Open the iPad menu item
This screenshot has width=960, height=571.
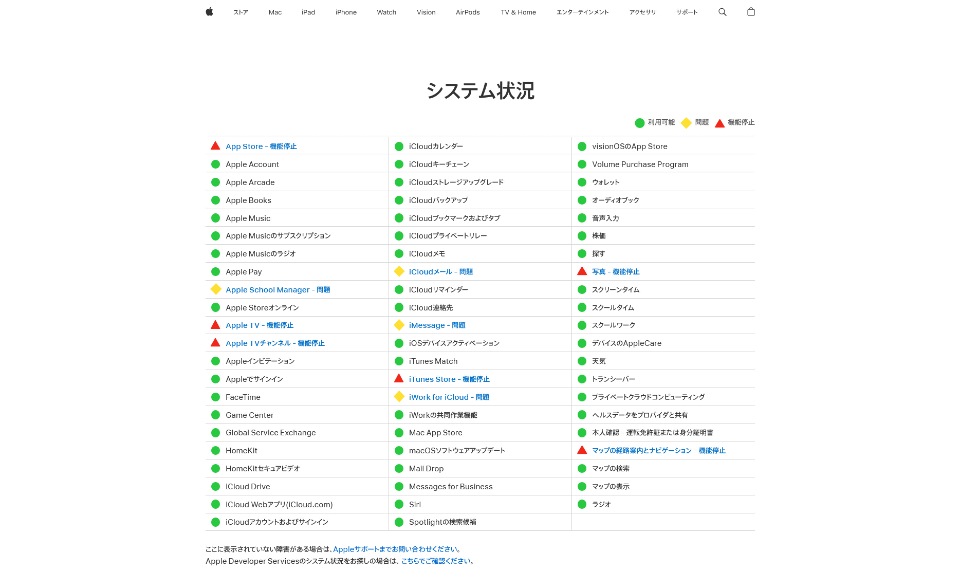pos(308,12)
